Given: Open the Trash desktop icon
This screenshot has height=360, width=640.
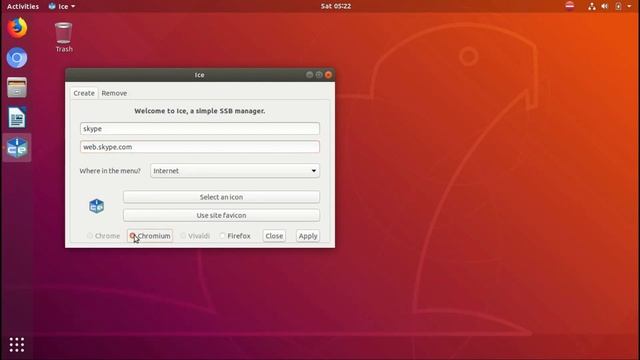Looking at the screenshot, I should coord(64,38).
